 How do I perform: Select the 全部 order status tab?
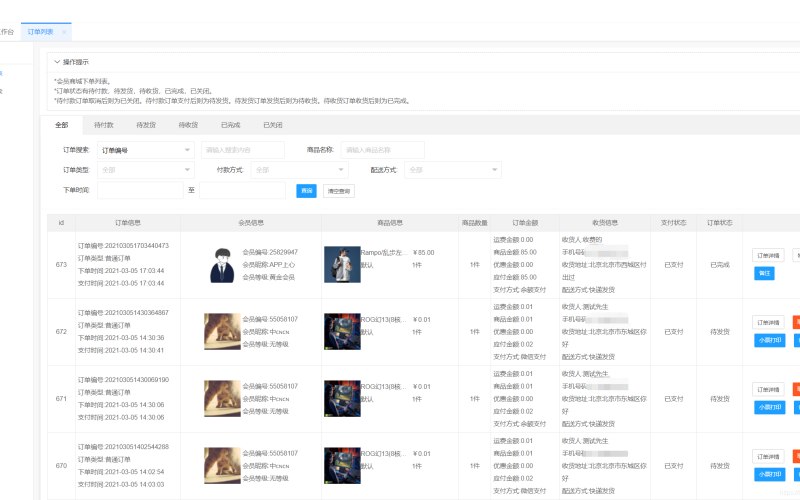point(62,125)
